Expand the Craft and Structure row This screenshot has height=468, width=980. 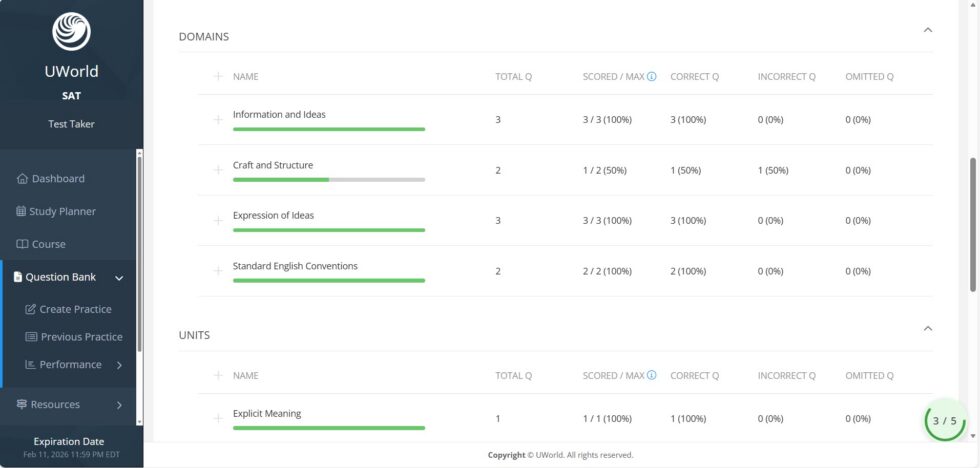pyautogui.click(x=218, y=170)
